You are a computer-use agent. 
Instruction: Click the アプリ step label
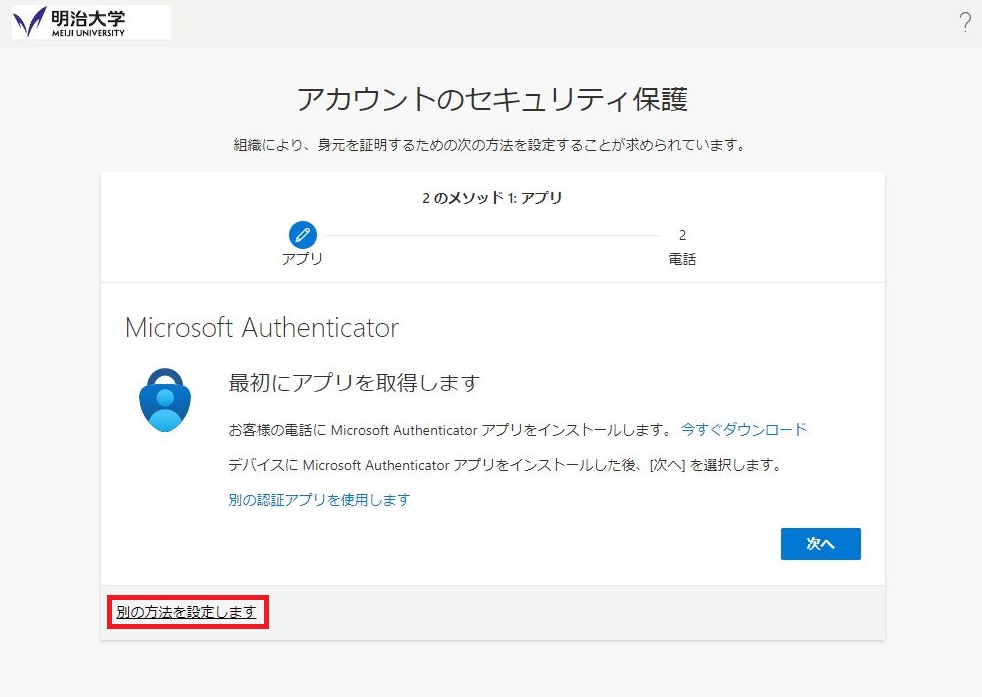tap(302, 259)
